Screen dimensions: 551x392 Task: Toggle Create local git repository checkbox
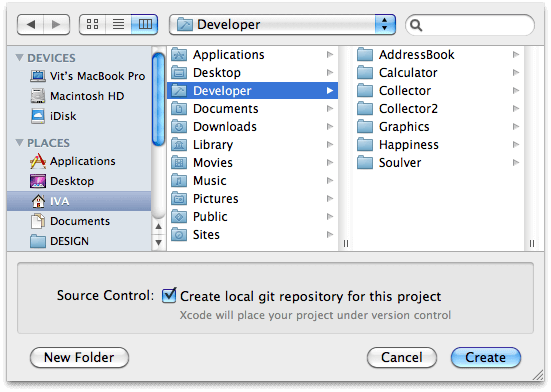click(x=169, y=295)
